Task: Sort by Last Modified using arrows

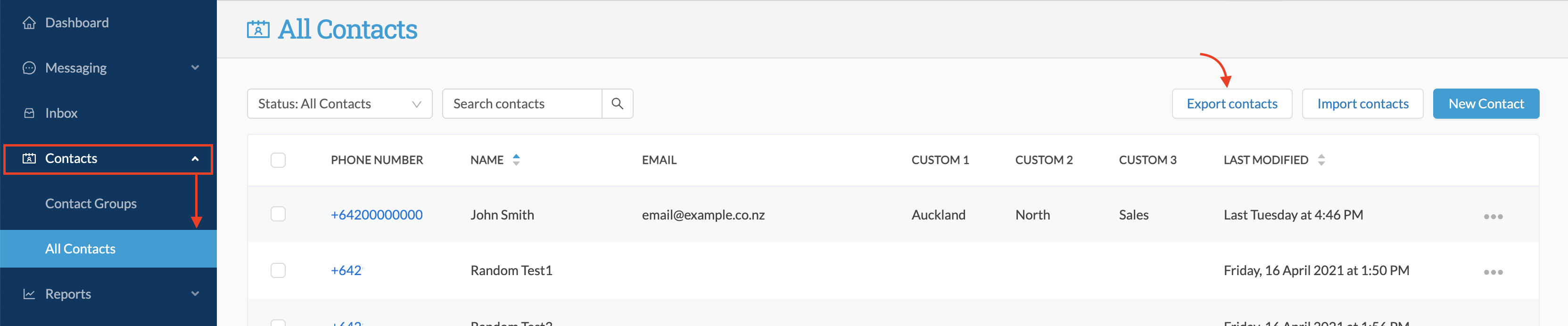Action: [1321, 160]
